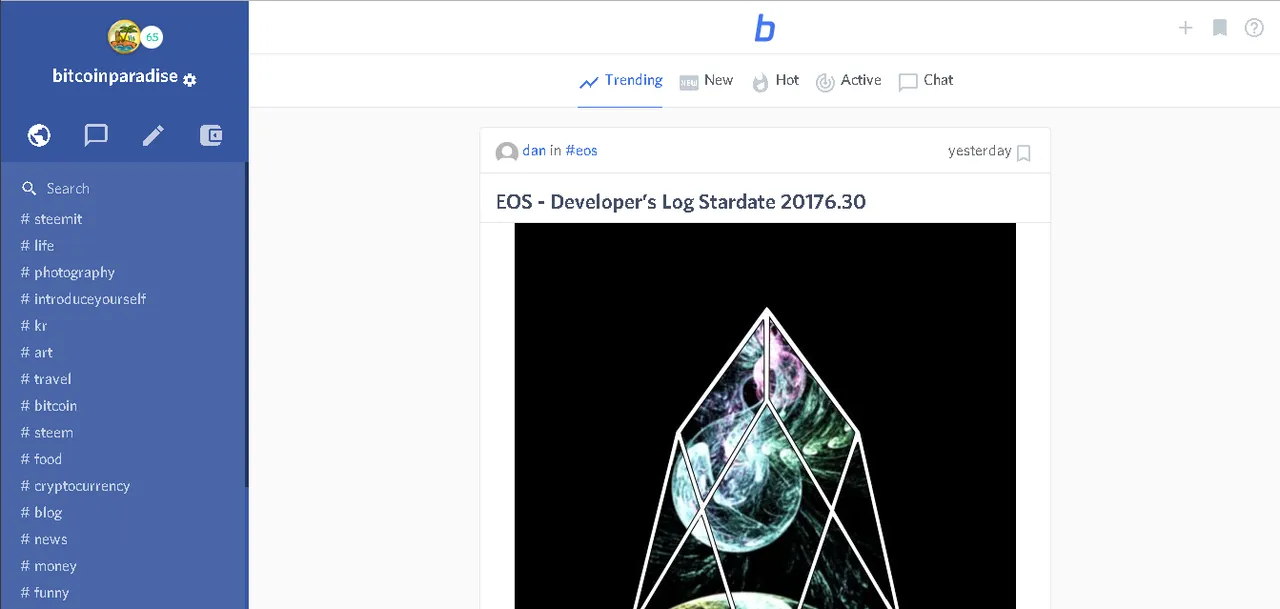Click the bitcoinparadise username

115,76
